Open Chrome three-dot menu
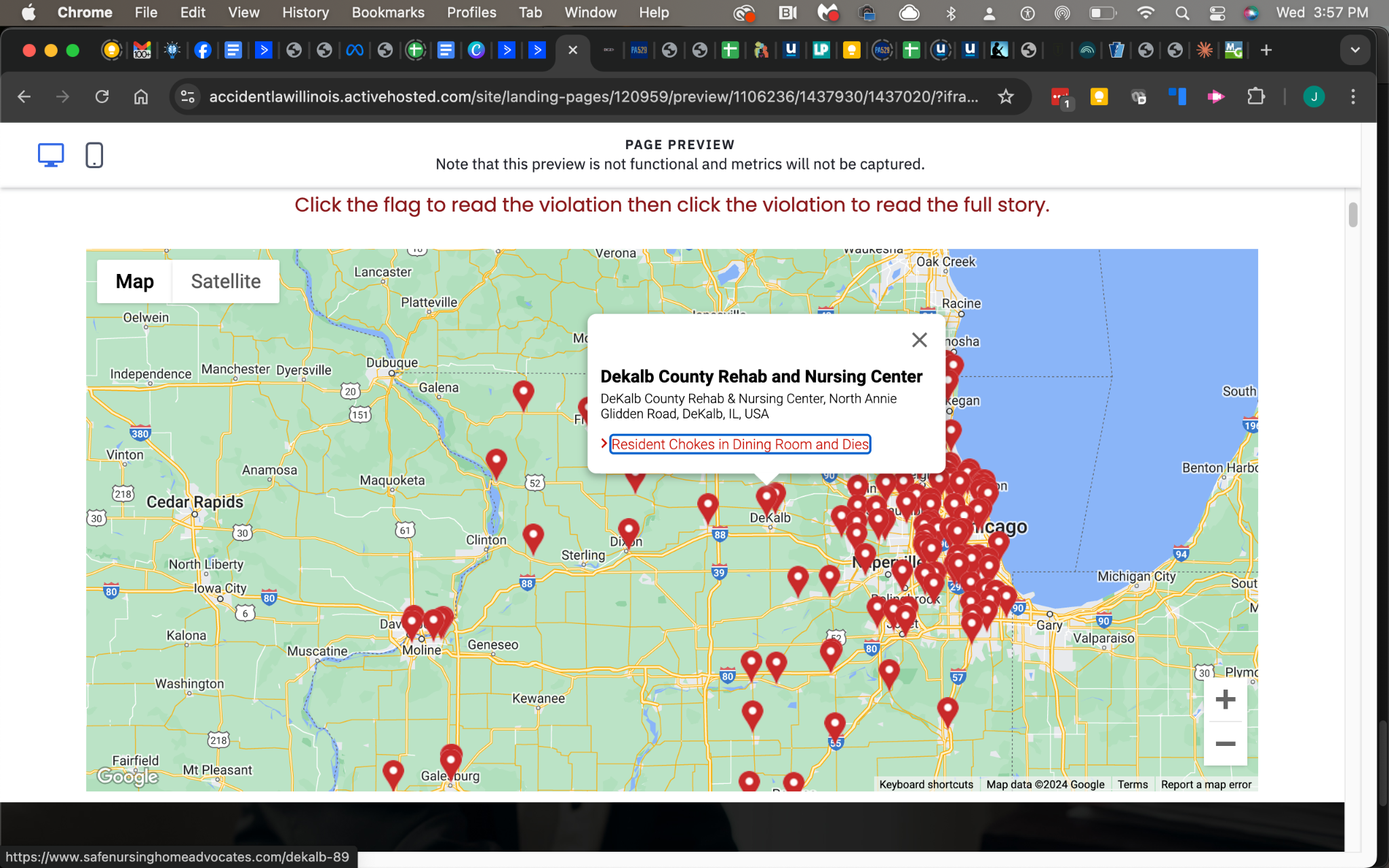This screenshot has width=1389, height=868. [1353, 97]
